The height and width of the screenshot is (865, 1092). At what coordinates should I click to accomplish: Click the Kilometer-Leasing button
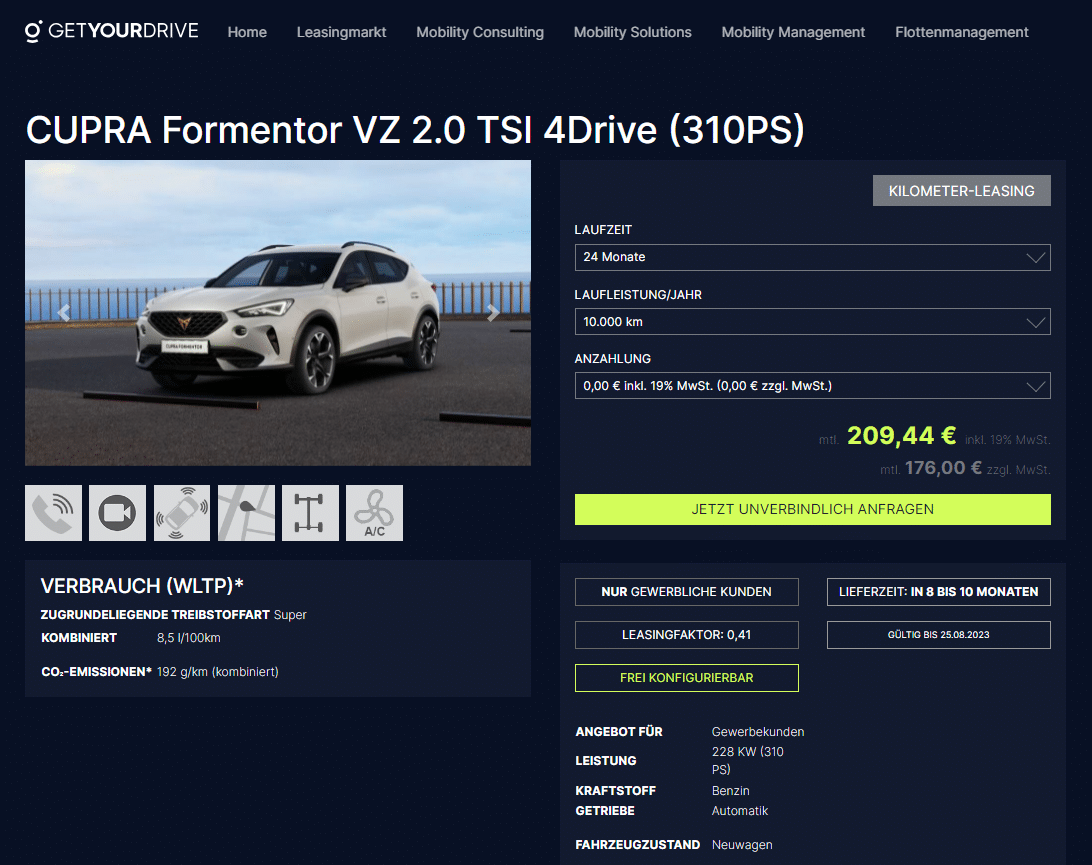[x=962, y=191]
